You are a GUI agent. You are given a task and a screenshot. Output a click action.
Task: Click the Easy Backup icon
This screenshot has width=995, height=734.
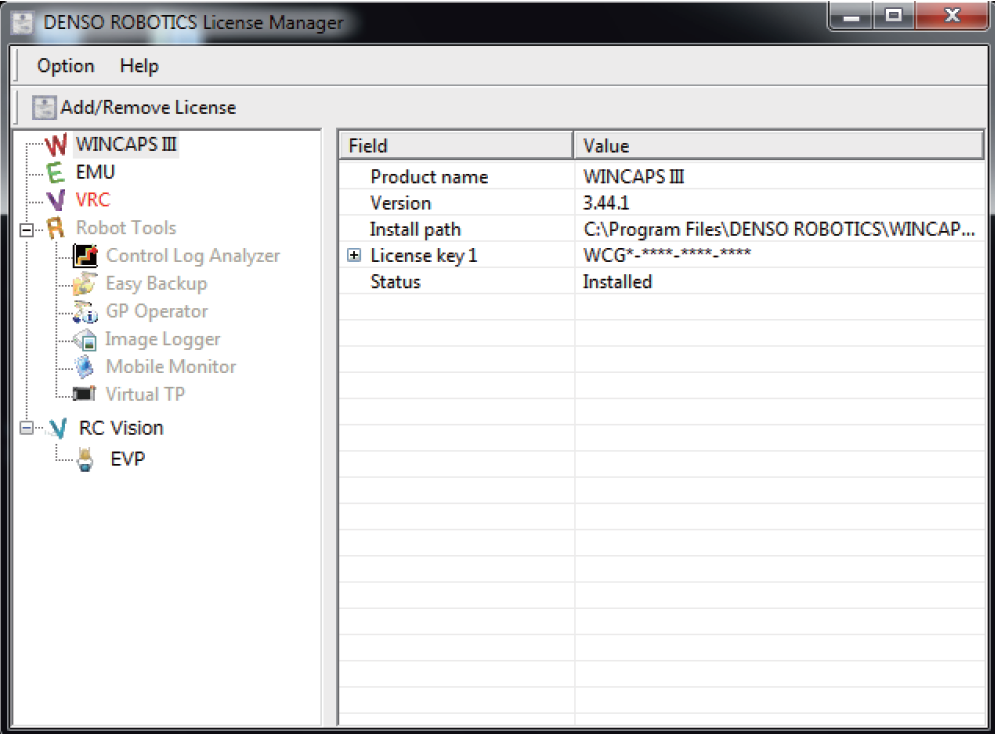85,284
